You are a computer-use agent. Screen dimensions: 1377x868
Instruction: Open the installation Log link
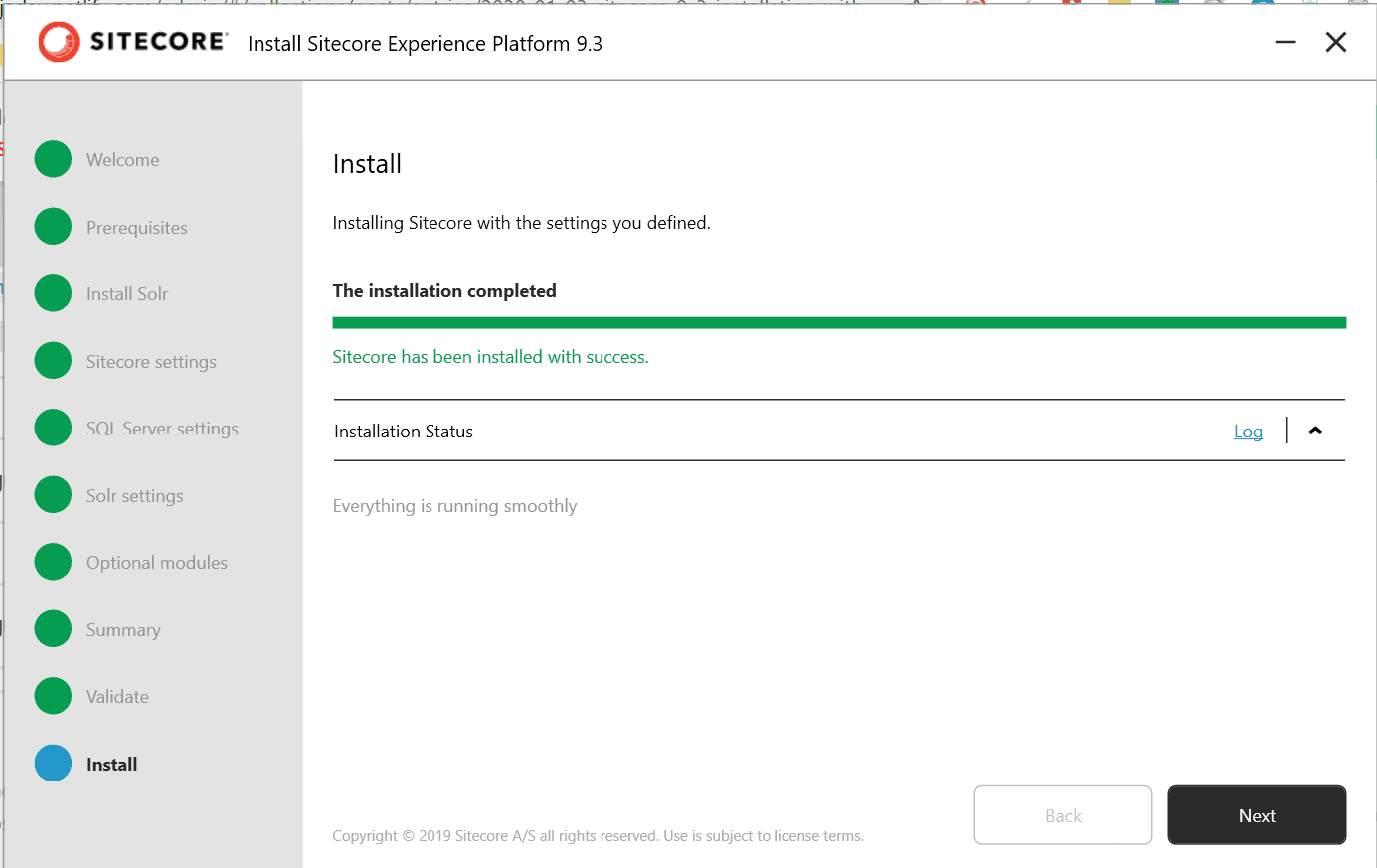point(1248,432)
